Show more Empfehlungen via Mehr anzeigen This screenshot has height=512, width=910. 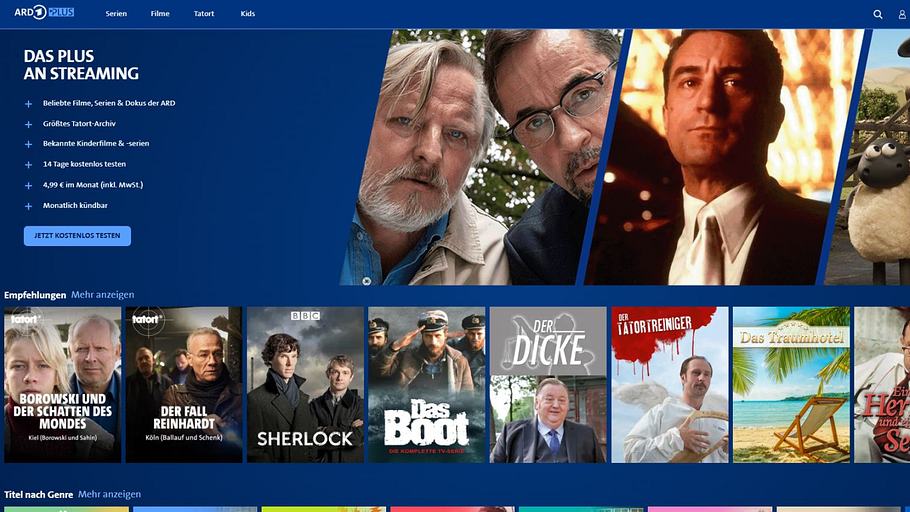click(102, 295)
